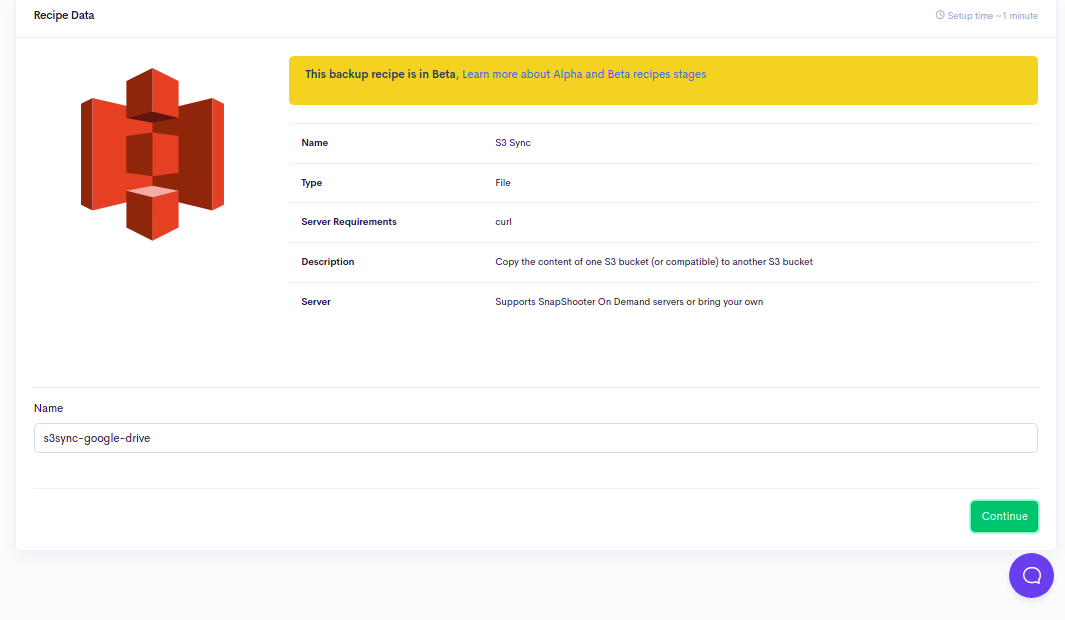The width and height of the screenshot is (1065, 620).
Task: Click the clock icon beside Setup time
Action: pyautogui.click(x=940, y=15)
